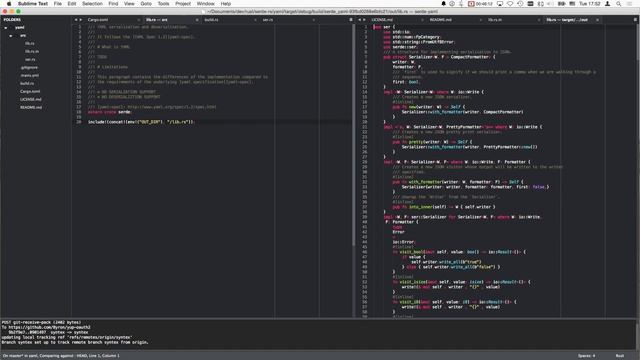Open the Tools menu

pyautogui.click(x=163, y=4)
